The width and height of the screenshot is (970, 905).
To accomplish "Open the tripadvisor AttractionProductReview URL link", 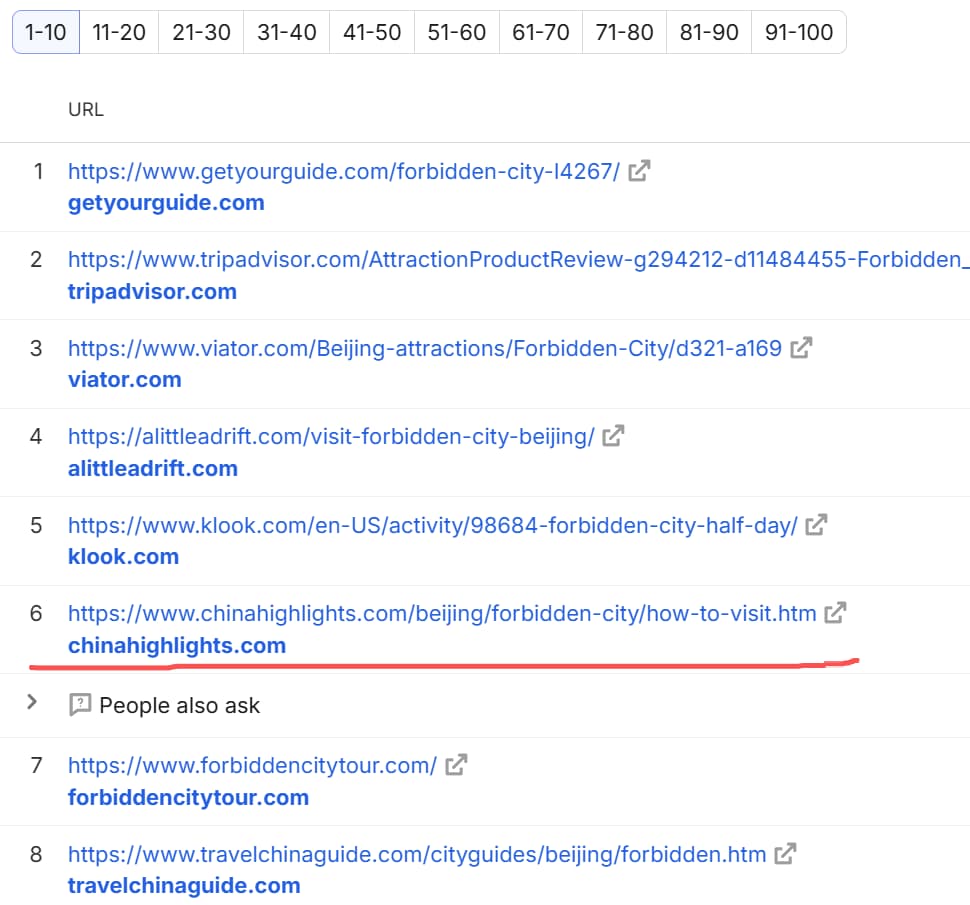I will [518, 260].
